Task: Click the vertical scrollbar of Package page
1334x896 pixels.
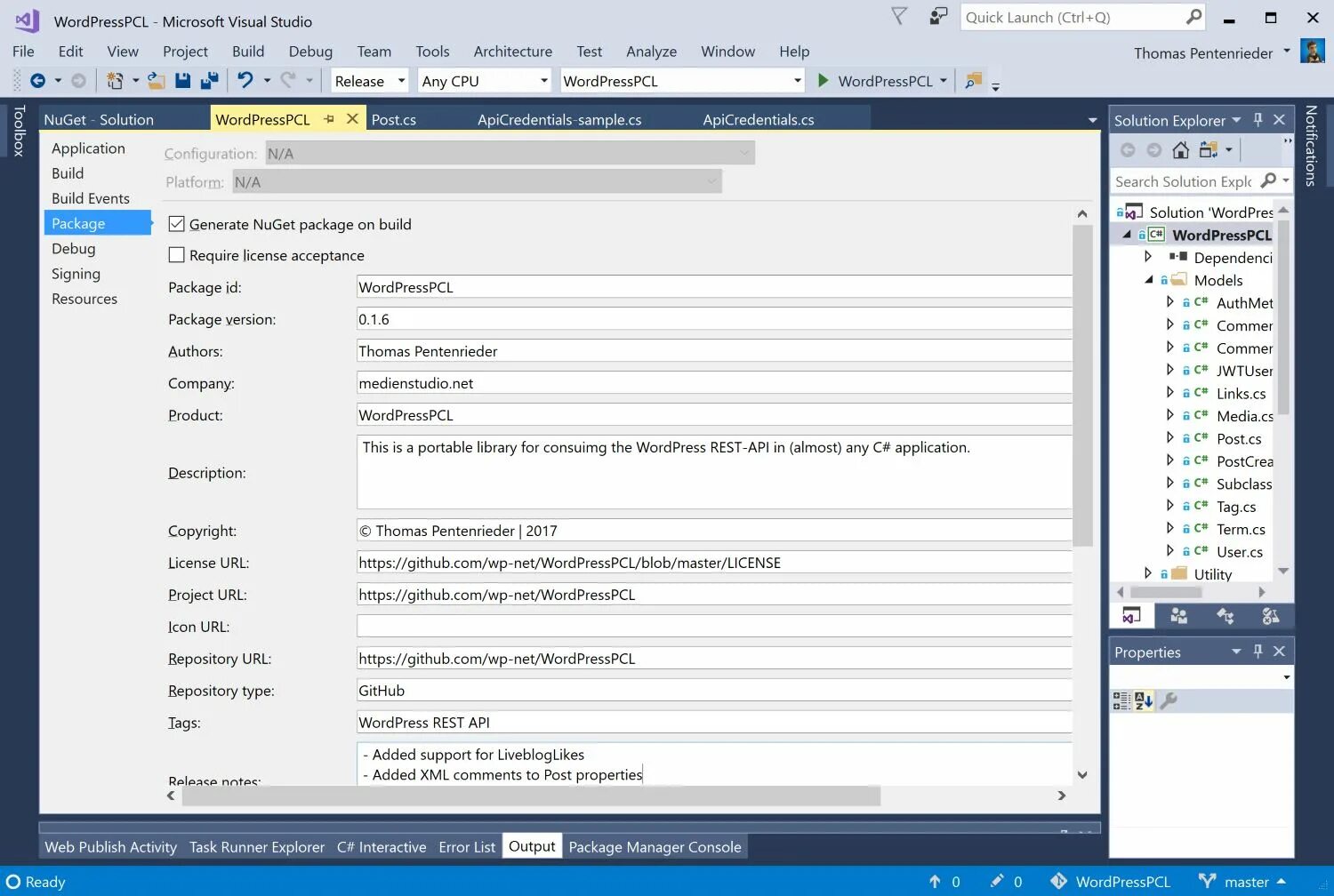Action: (1082, 385)
